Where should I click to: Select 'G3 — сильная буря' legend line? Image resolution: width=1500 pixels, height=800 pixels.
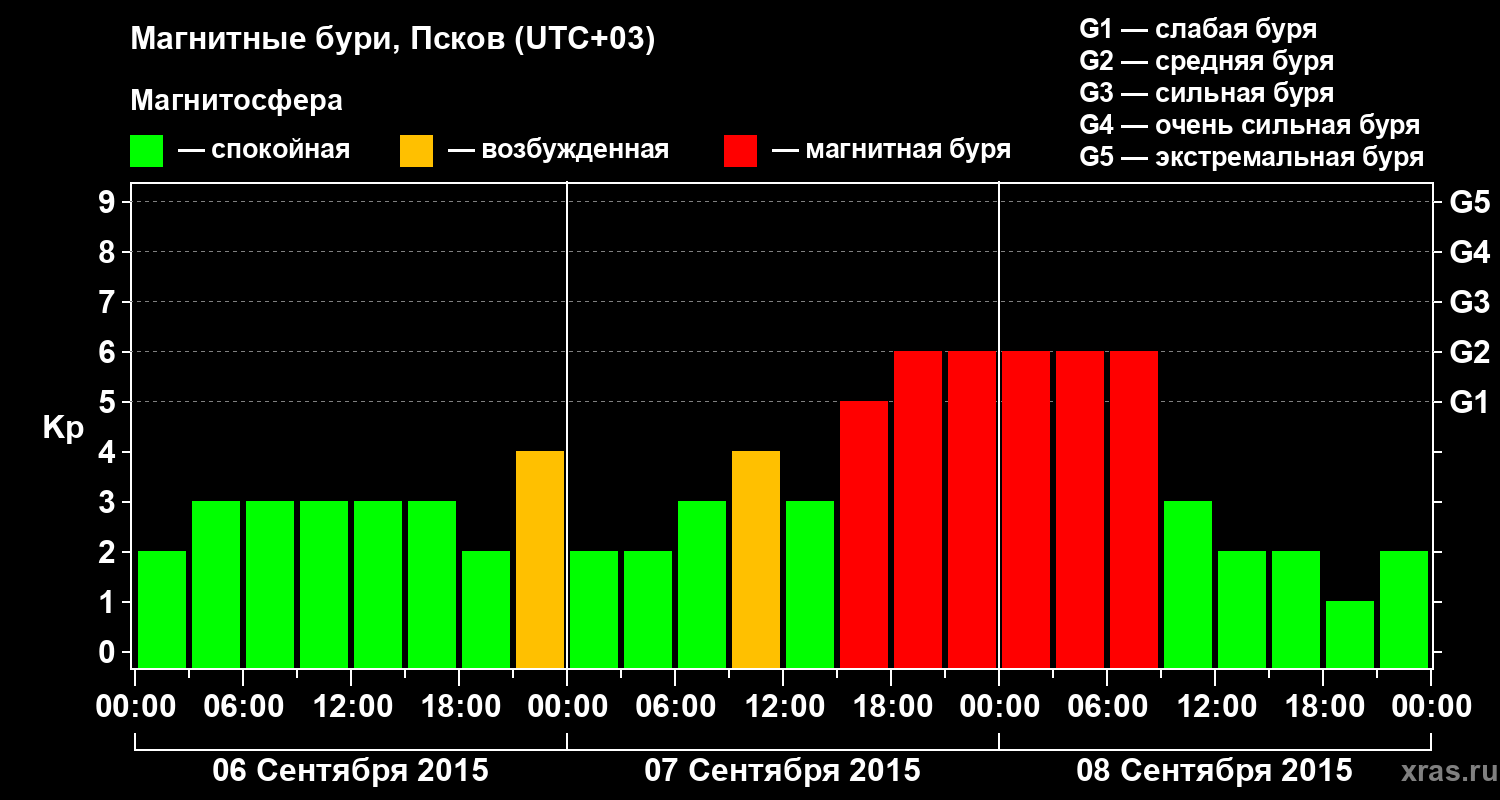(1206, 93)
